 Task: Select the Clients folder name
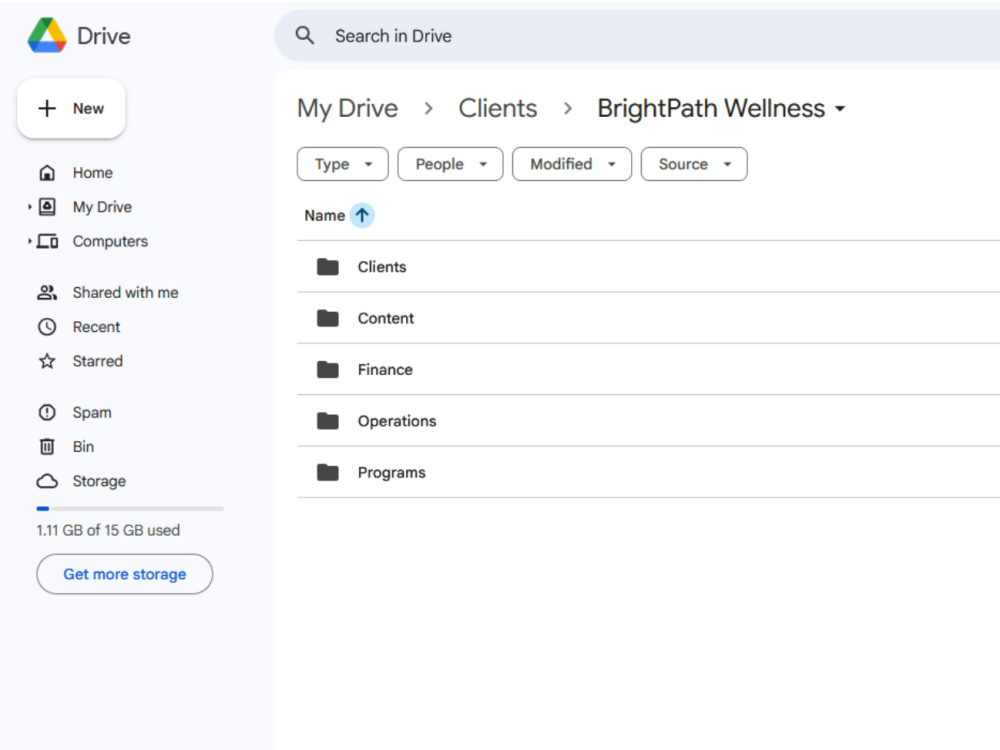coord(382,267)
